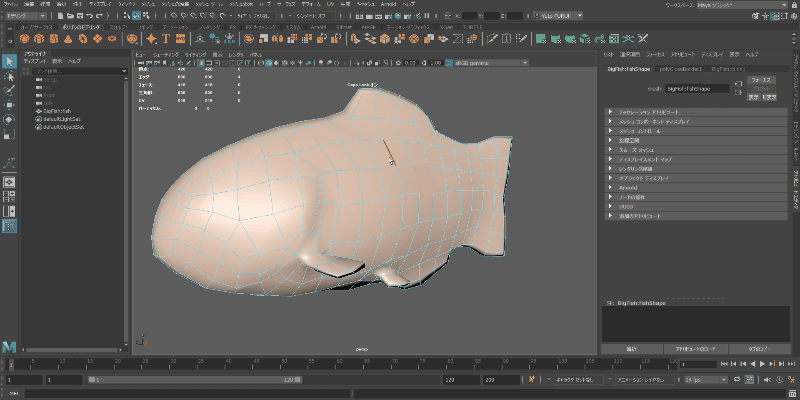Select BigFish:fish node in the Outliner
The width and height of the screenshot is (800, 400).
pyautogui.click(x=58, y=112)
